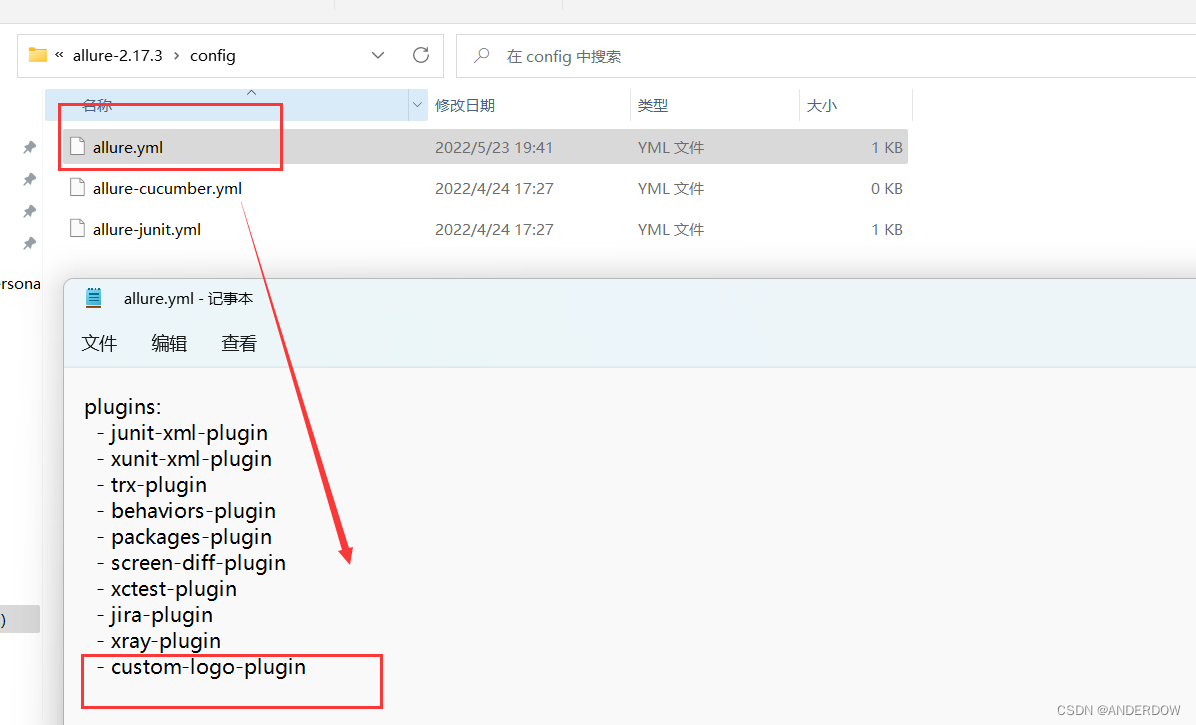This screenshot has width=1196, height=725.
Task: Click first pin icon in sidebar
Action: [29, 147]
